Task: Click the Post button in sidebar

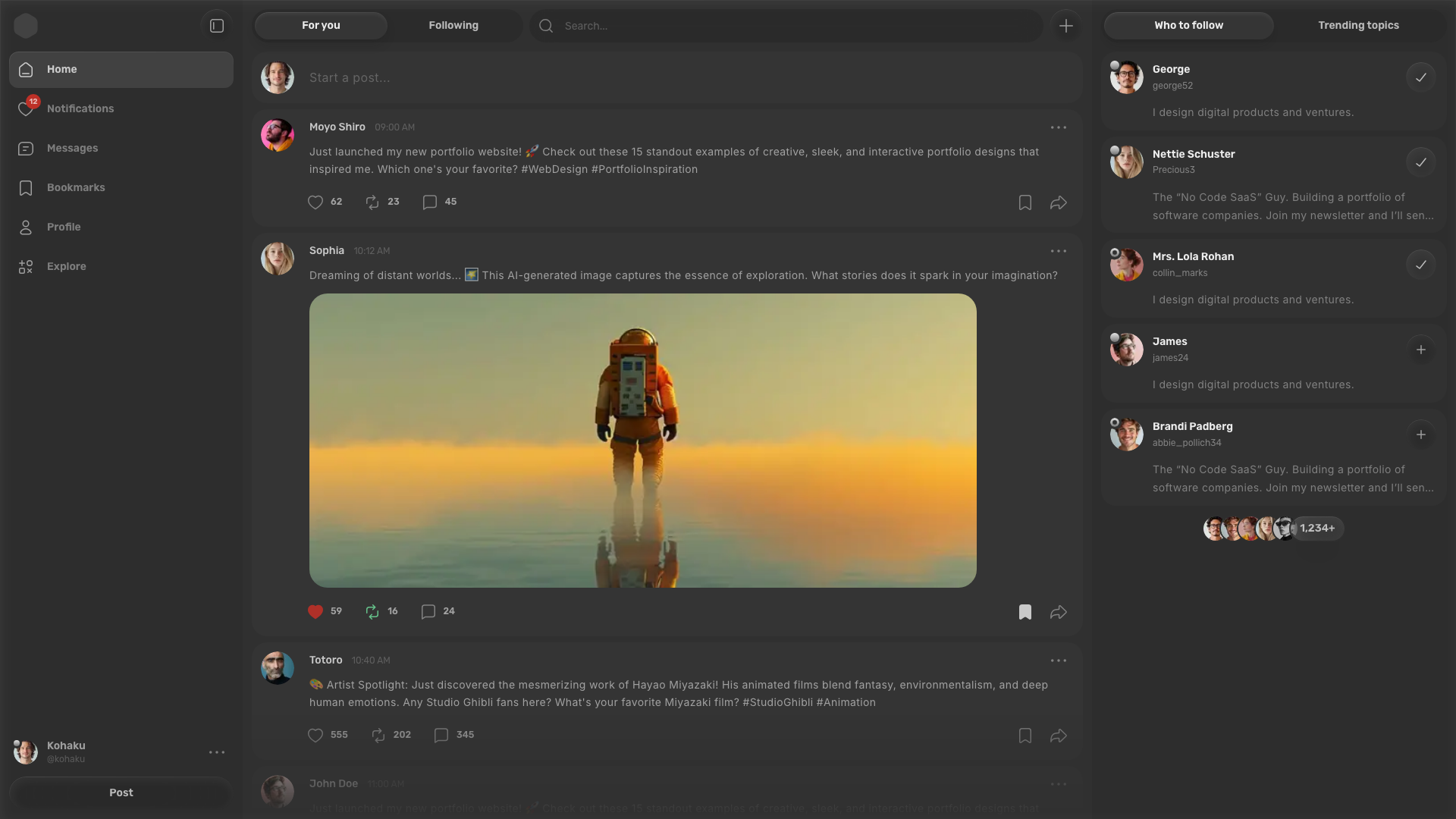Action: pyautogui.click(x=121, y=792)
